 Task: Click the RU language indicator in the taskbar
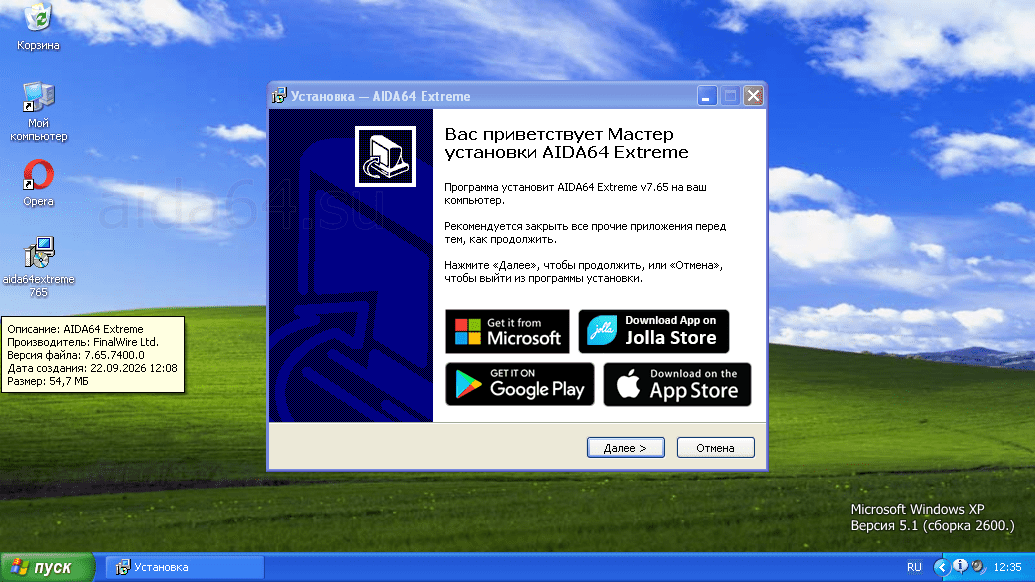tap(914, 567)
